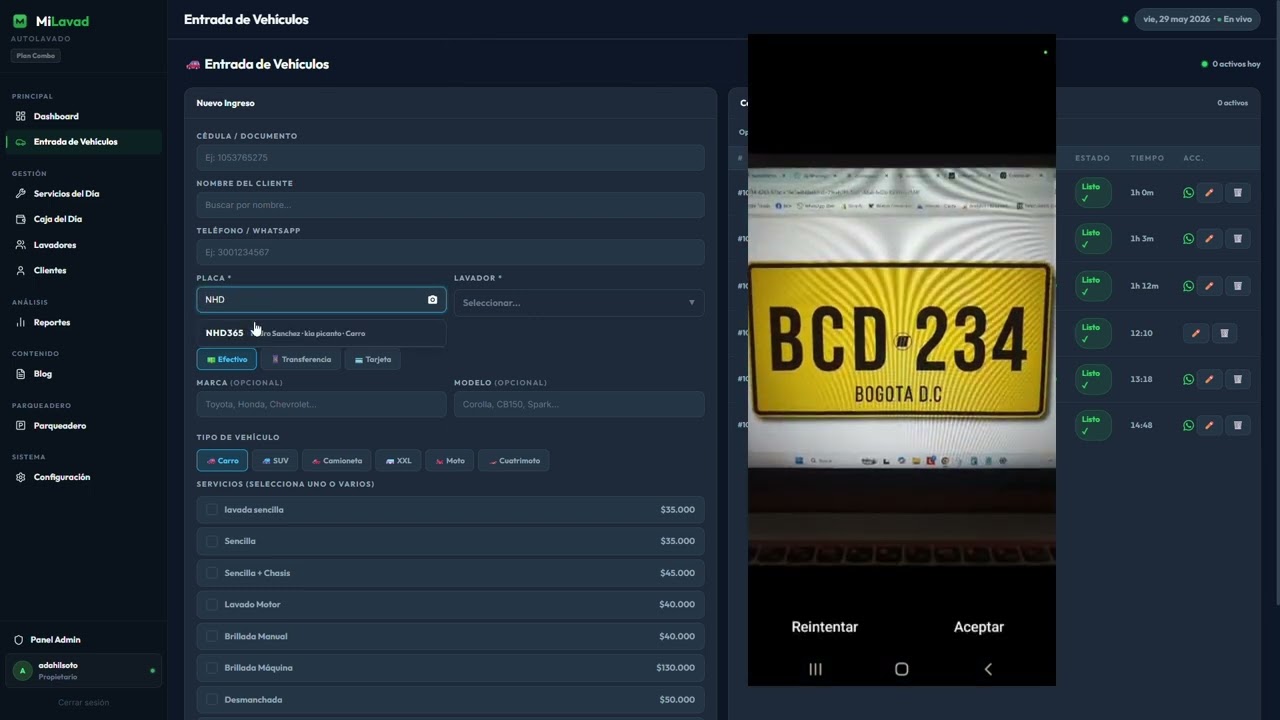Edit the entry with time 14:48
The image size is (1280, 720).
(1209, 425)
